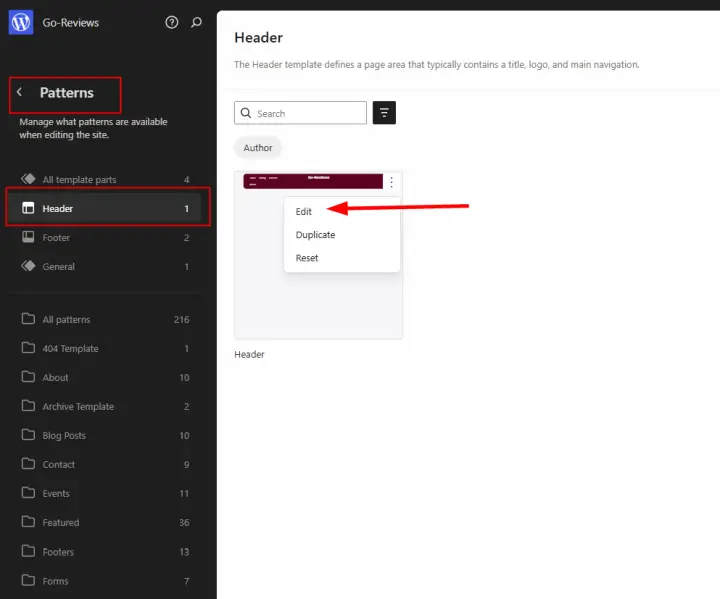Screen dimensions: 720x599
Task: Click the Go-Reviews site title
Action: [x=71, y=22]
